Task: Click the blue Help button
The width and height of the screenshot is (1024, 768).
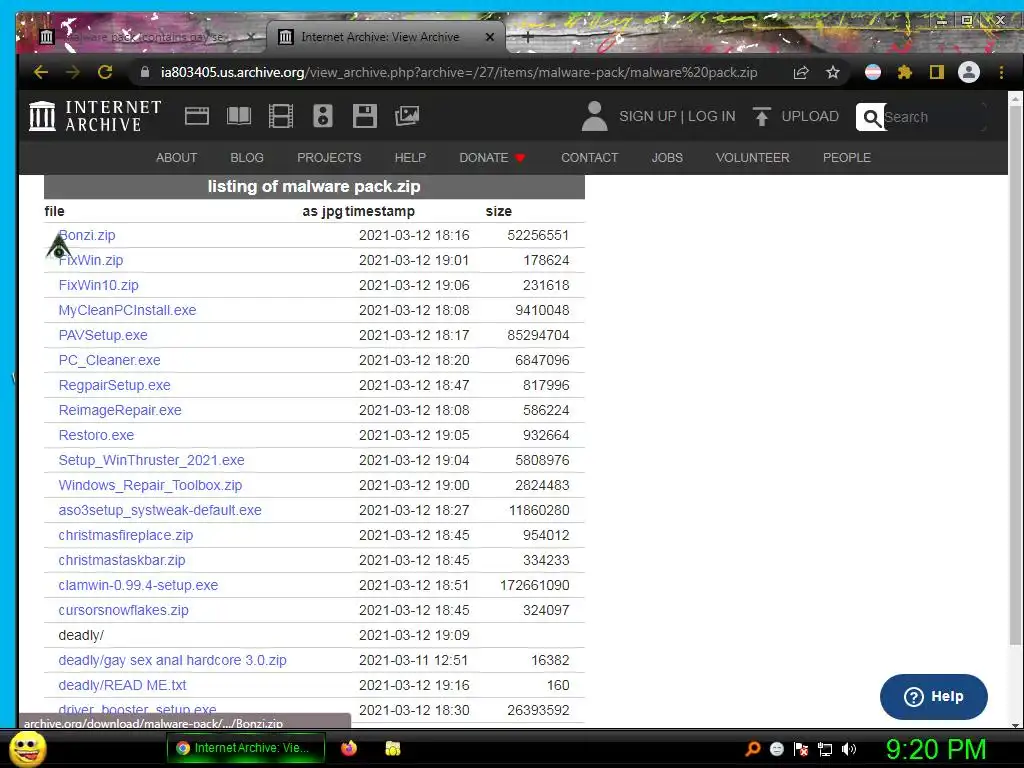Action: click(934, 697)
